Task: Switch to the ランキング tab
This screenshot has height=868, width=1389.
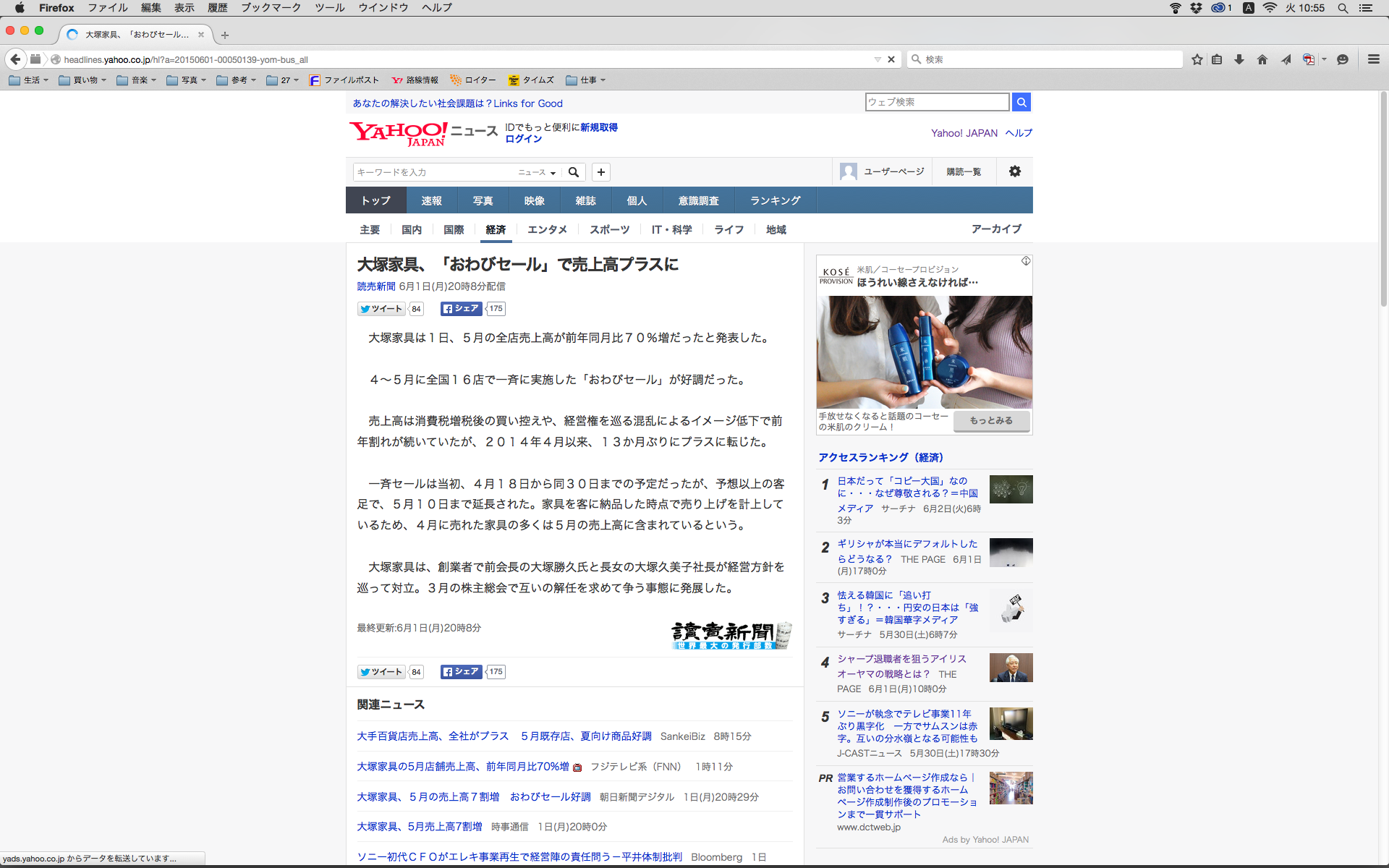Action: 775,200
